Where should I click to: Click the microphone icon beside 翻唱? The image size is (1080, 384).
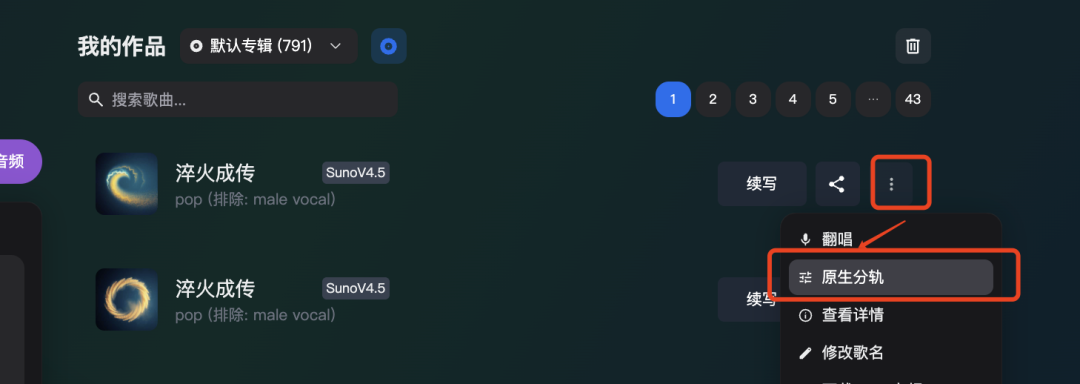(x=804, y=239)
